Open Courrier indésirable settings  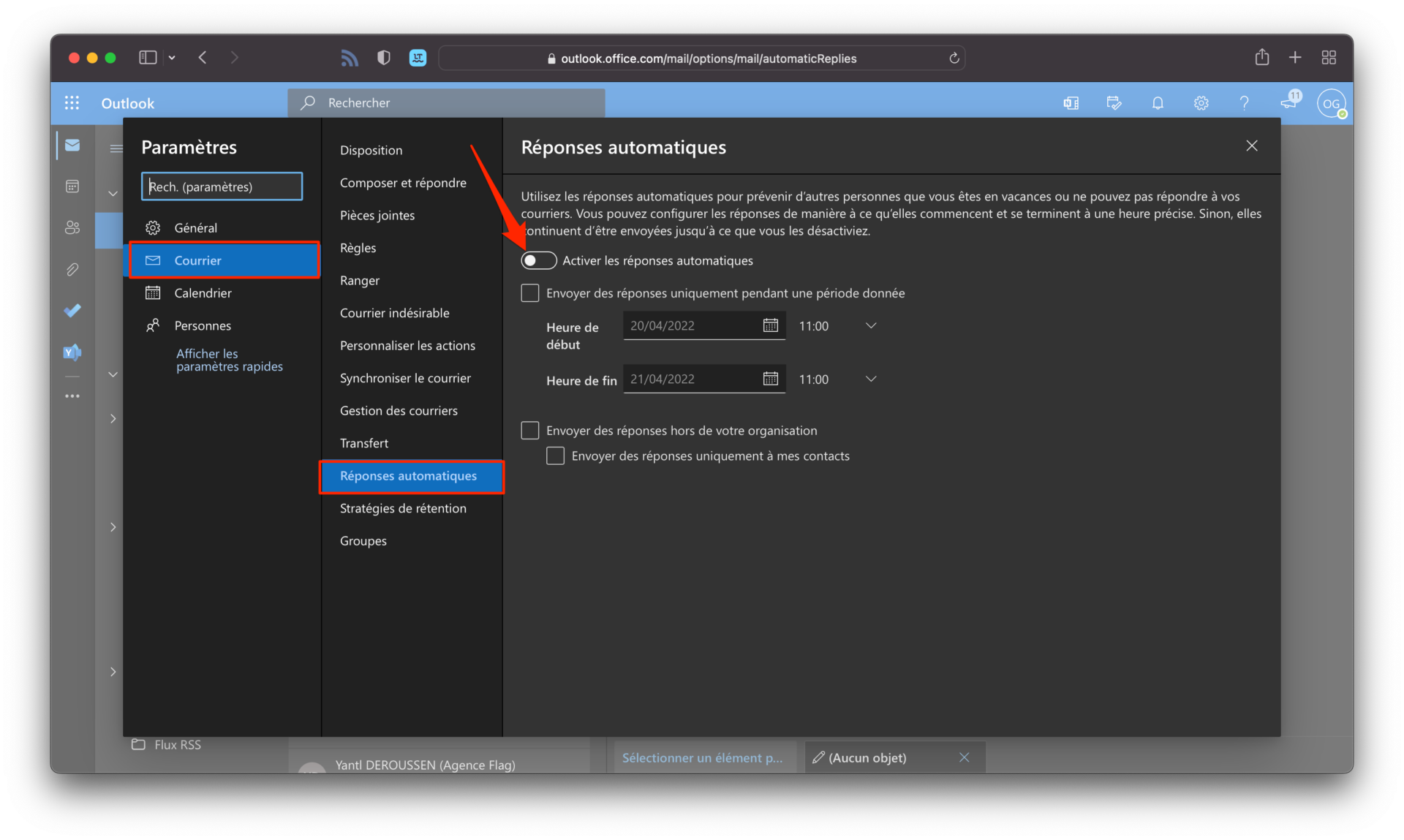pyautogui.click(x=412, y=313)
